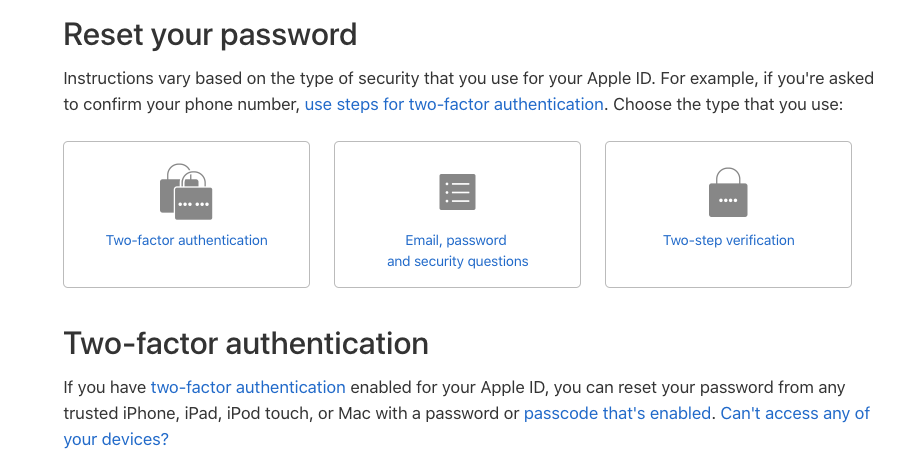Viewport: 924px width, 467px height.
Task: Follow the 'passcode that's enabled' link
Action: [617, 413]
